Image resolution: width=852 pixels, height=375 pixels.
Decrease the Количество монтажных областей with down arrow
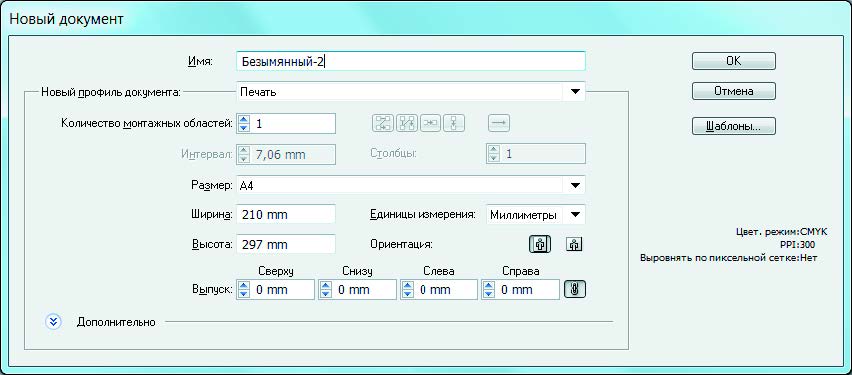click(244, 128)
